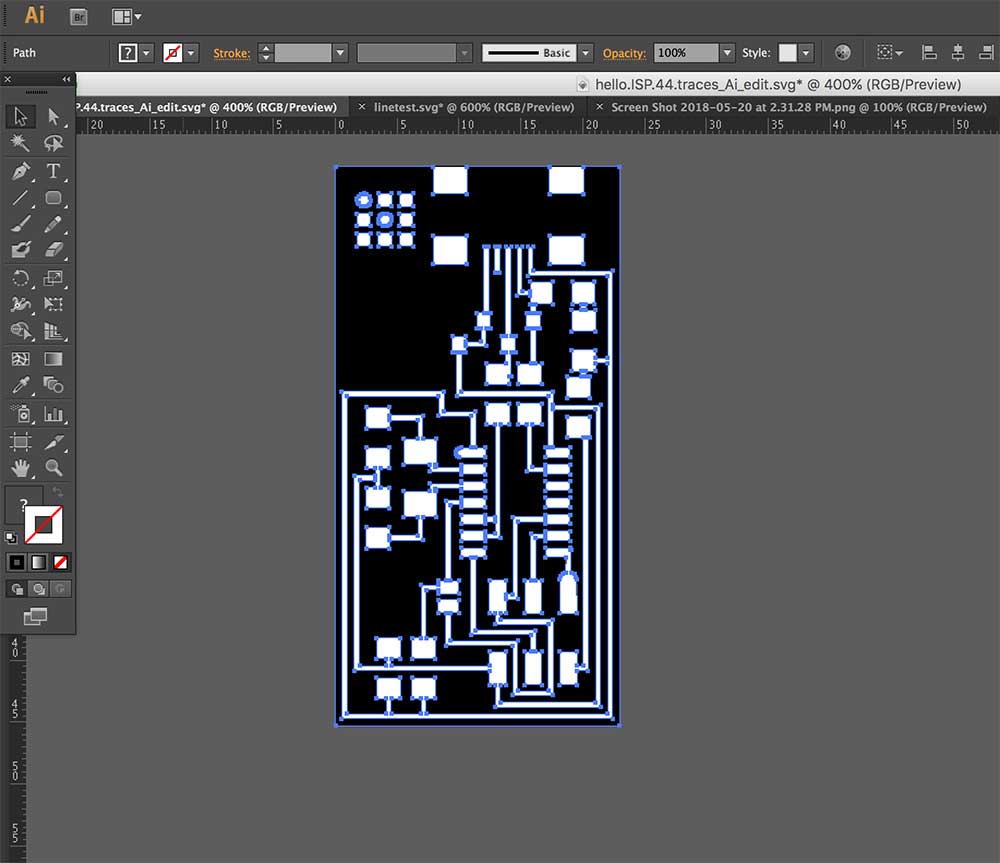
Task: Activate the Zoom magnifier tool
Action: pos(54,468)
